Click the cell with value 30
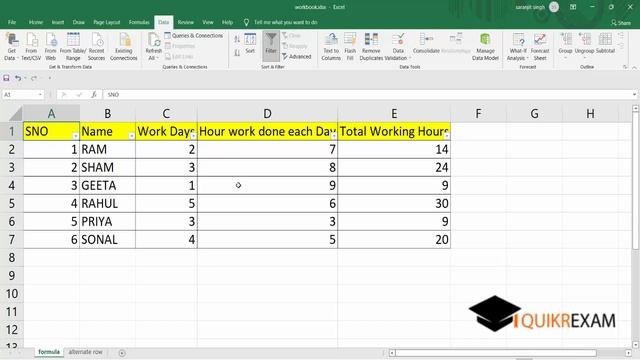Image resolution: width=640 pixels, height=360 pixels. point(394,203)
